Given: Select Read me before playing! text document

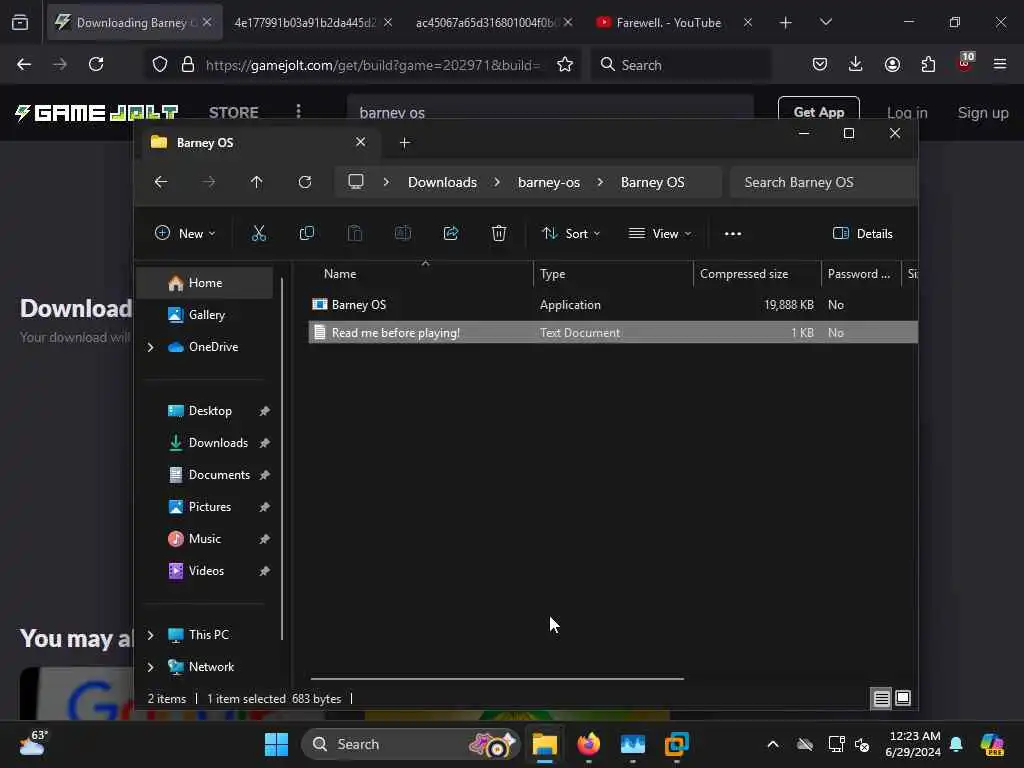Looking at the screenshot, I should 613,332.
